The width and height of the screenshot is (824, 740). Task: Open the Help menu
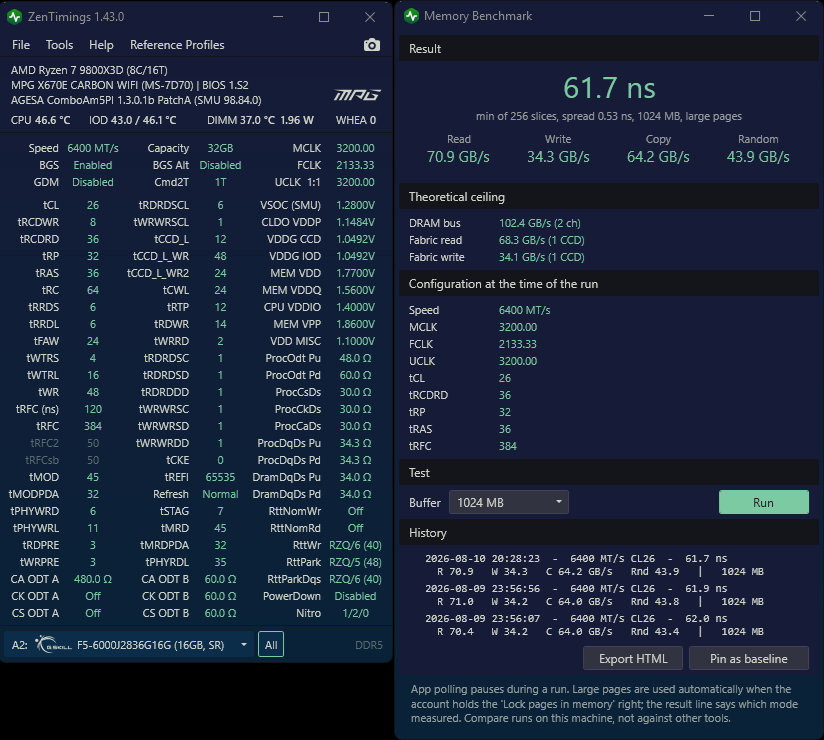pyautogui.click(x=101, y=45)
